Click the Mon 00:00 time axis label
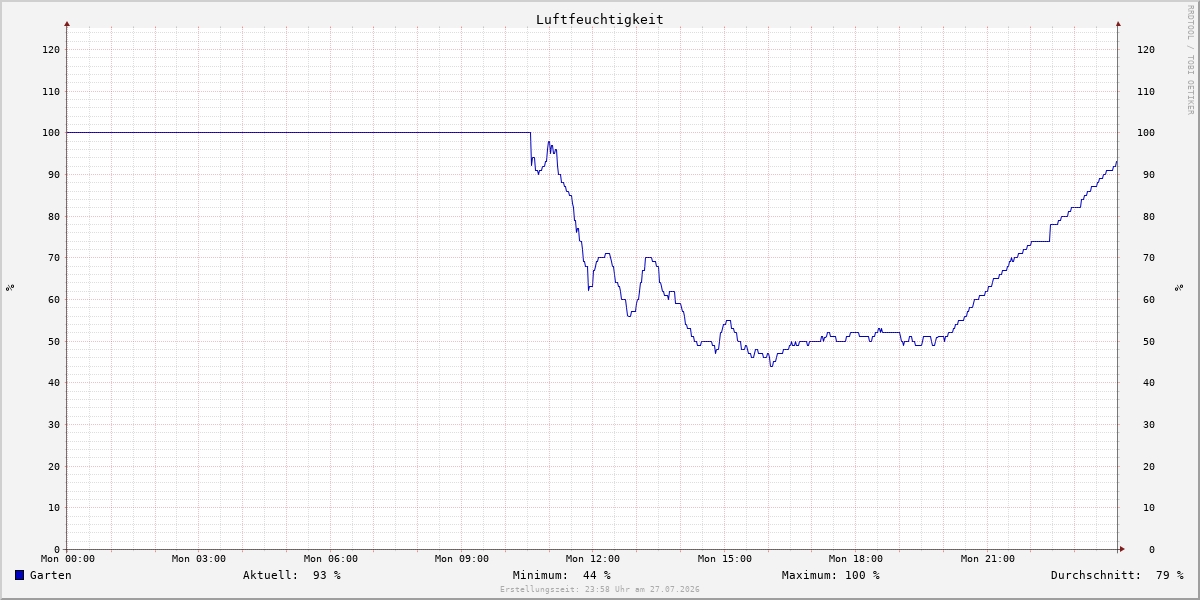 click(x=67, y=559)
